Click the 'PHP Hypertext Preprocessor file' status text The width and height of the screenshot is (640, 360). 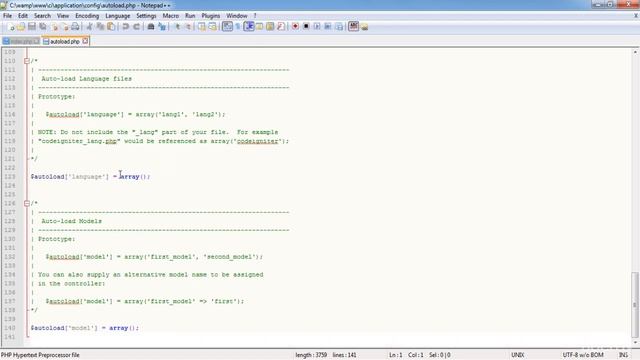pyautogui.click(x=40, y=355)
